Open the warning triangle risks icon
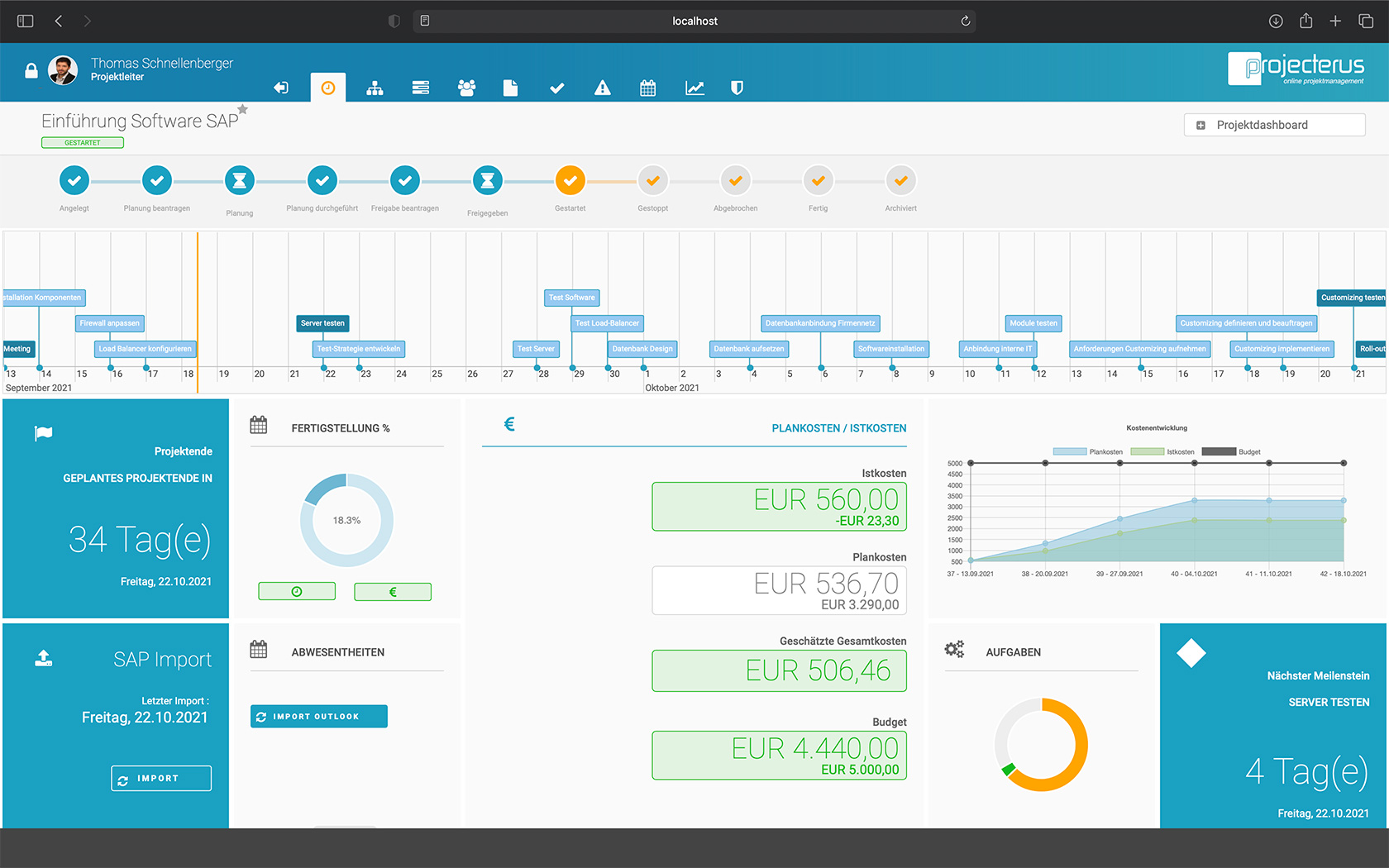 tap(602, 88)
